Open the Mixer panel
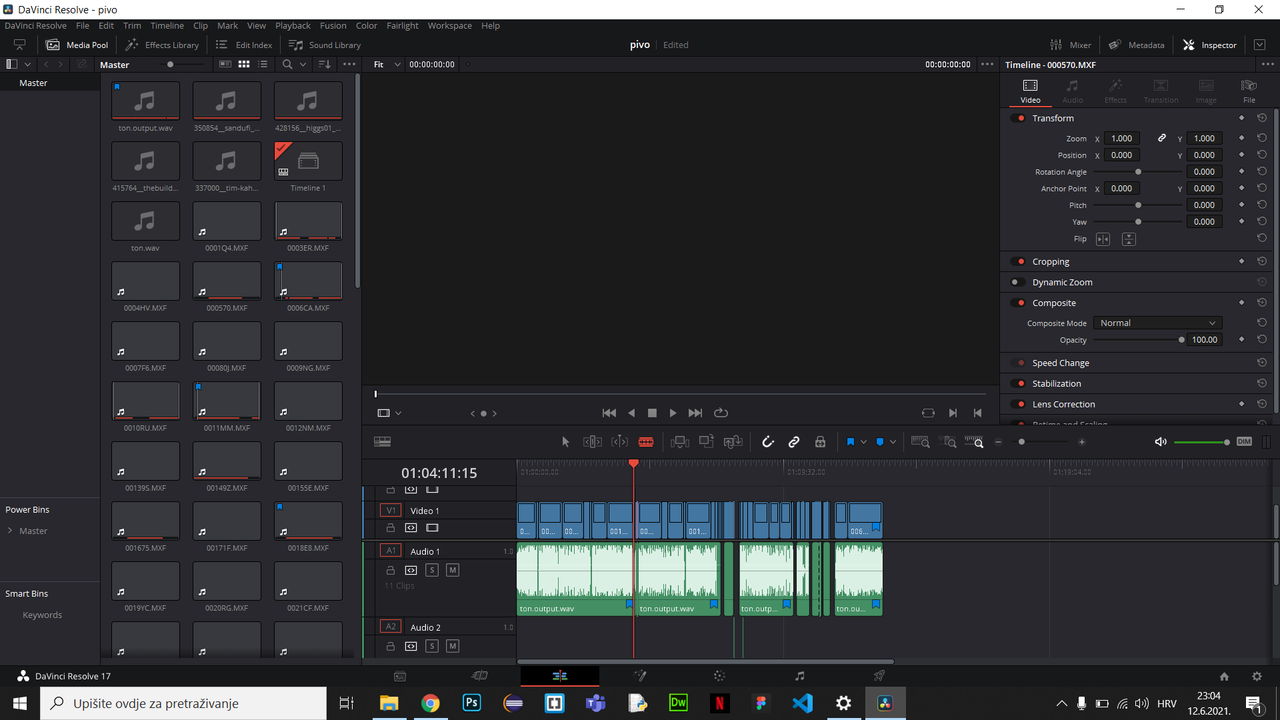This screenshot has height=720, width=1280. 1070,45
